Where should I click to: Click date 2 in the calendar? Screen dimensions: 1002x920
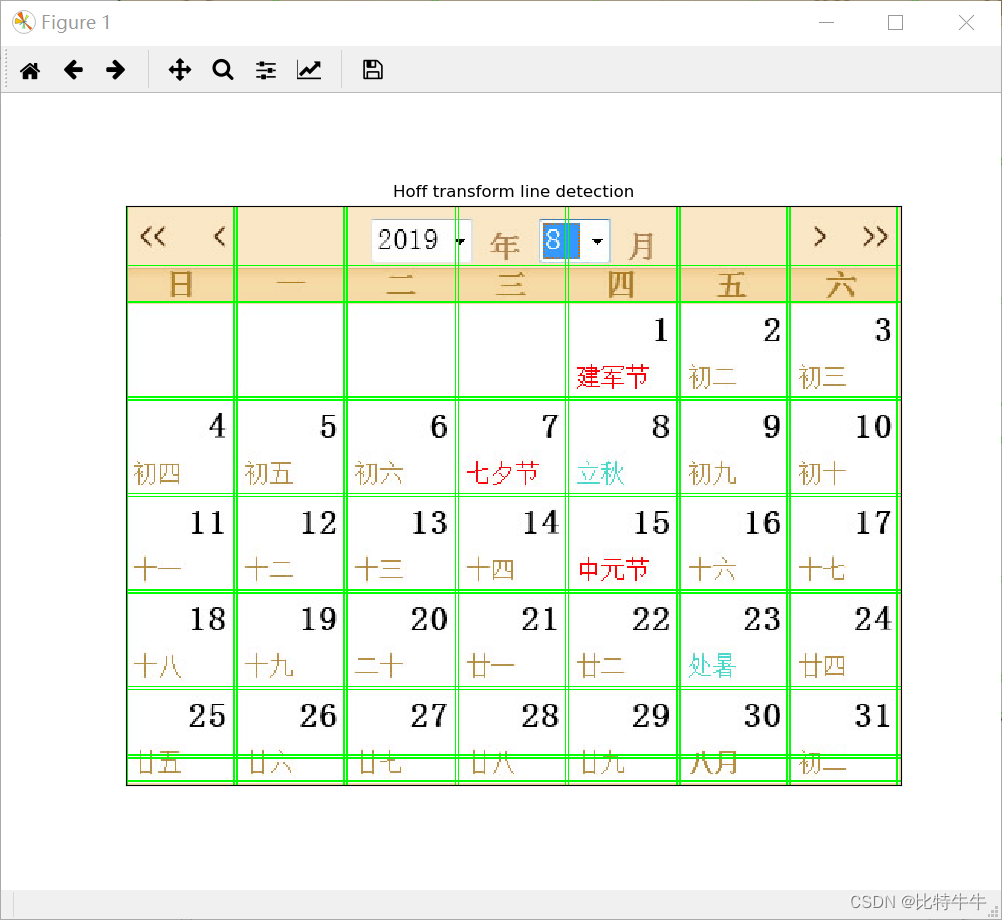coord(772,330)
